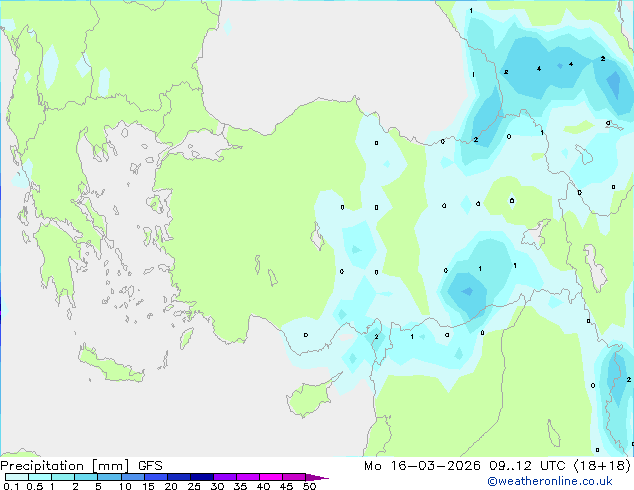Click the island of Cyprus on map

(311, 397)
